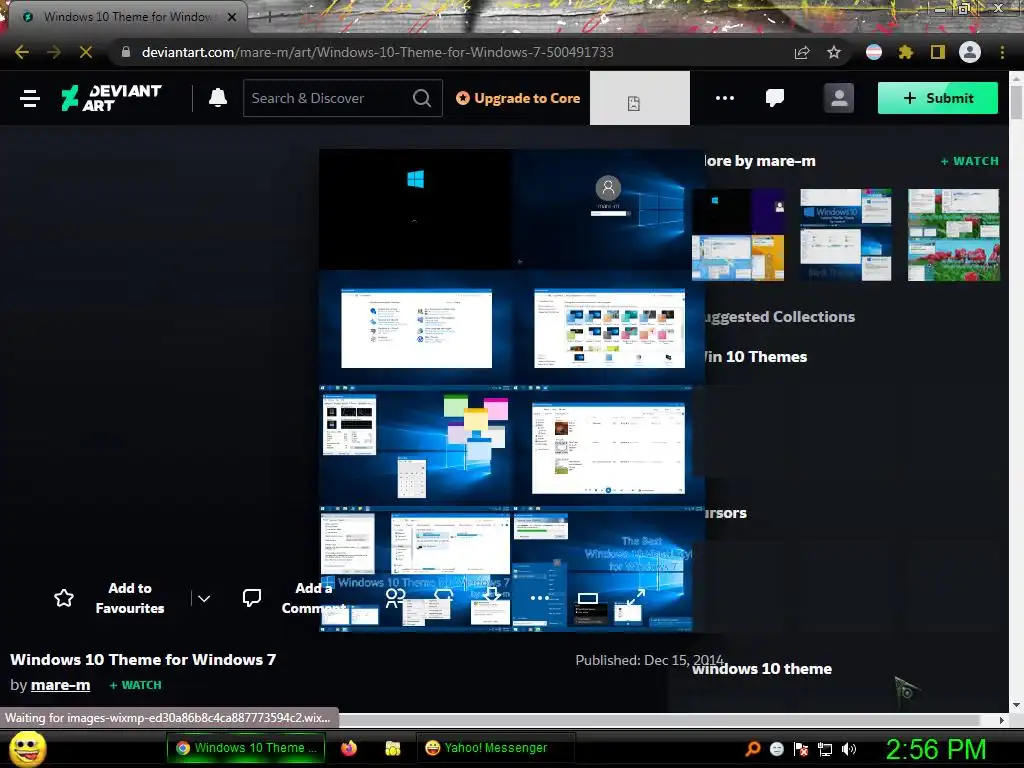Image resolution: width=1024 pixels, height=768 pixels.
Task: Open the Win 10 Themes collection
Action: click(754, 357)
